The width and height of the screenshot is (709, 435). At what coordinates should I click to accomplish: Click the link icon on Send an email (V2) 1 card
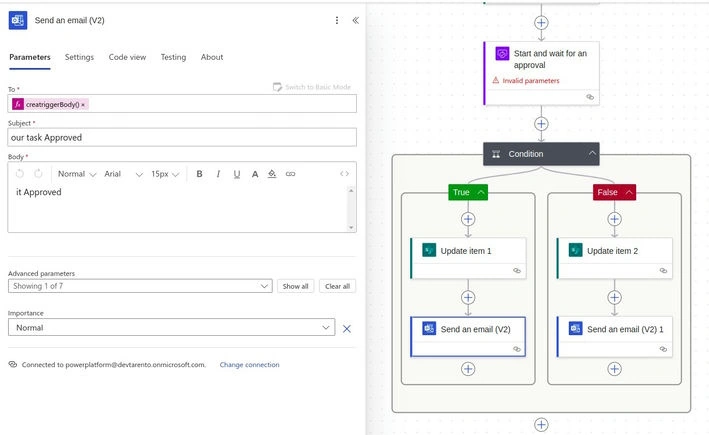(663, 349)
